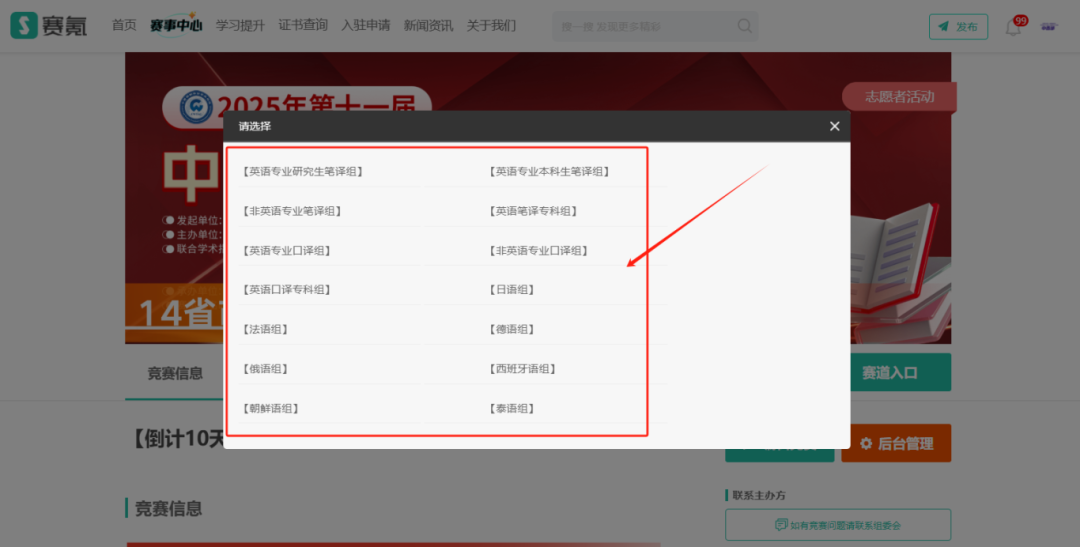
Task: Go to 首页 in navigation
Action: click(x=124, y=25)
